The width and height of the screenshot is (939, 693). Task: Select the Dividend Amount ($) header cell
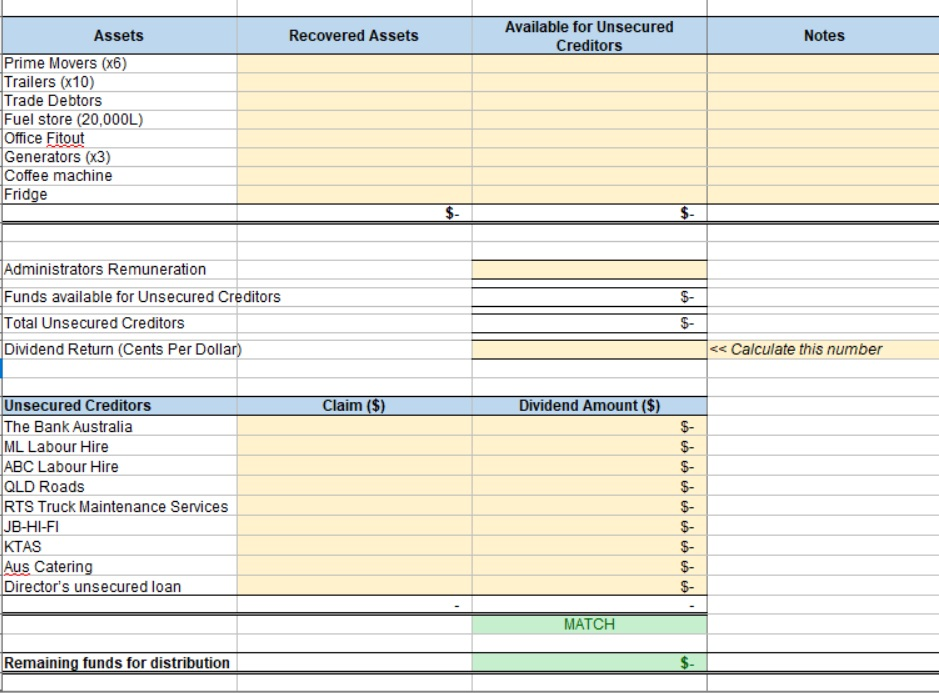[x=589, y=405]
